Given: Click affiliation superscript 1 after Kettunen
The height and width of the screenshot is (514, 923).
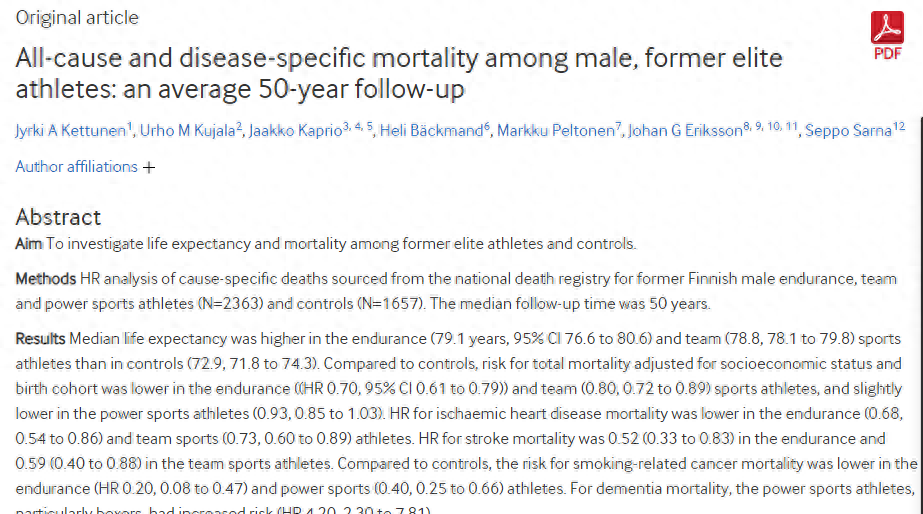Looking at the screenshot, I should point(130,127).
